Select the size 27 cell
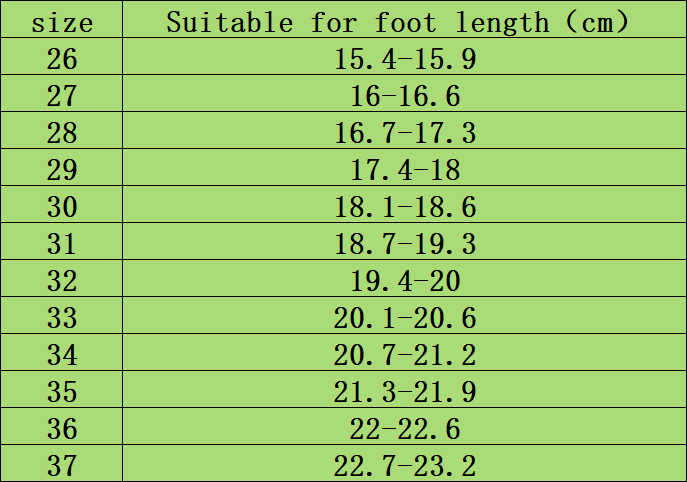 [62, 96]
